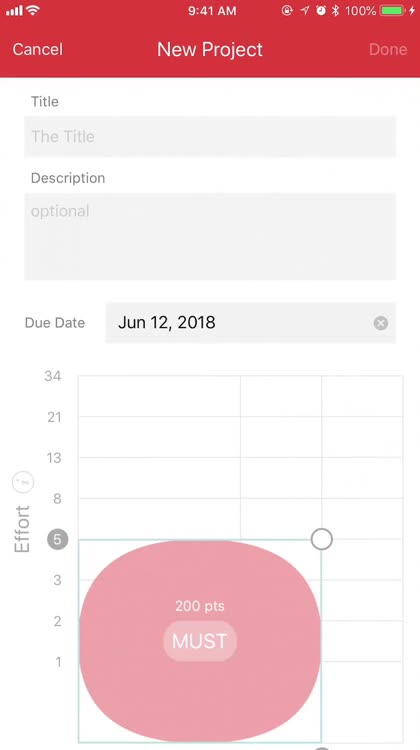Screen dimensions: 420x750
Task: Cancel the new project
Action: (38, 49)
